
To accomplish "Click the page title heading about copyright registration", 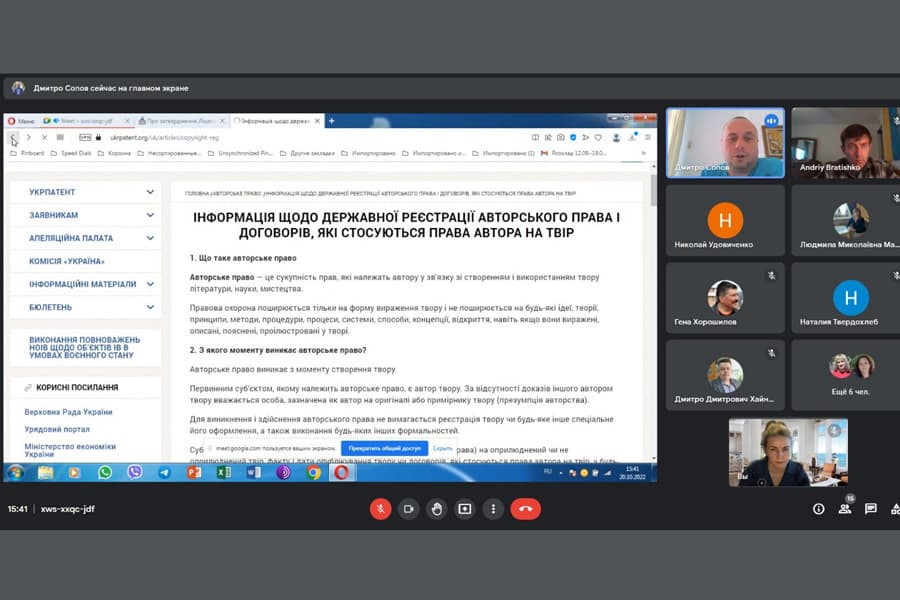I will pyautogui.click(x=406, y=225).
